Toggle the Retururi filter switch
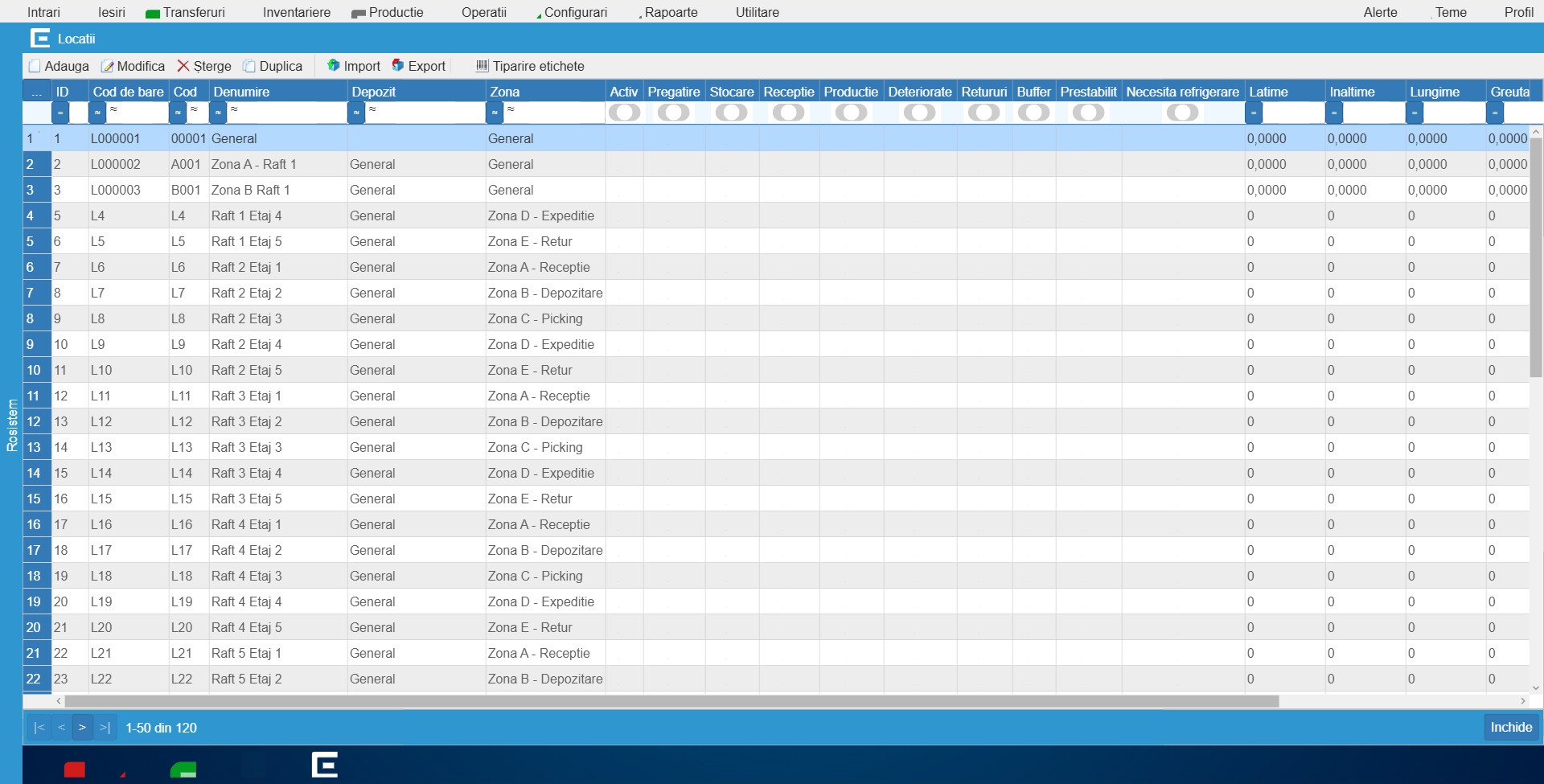This screenshot has width=1544, height=784. pos(984,113)
